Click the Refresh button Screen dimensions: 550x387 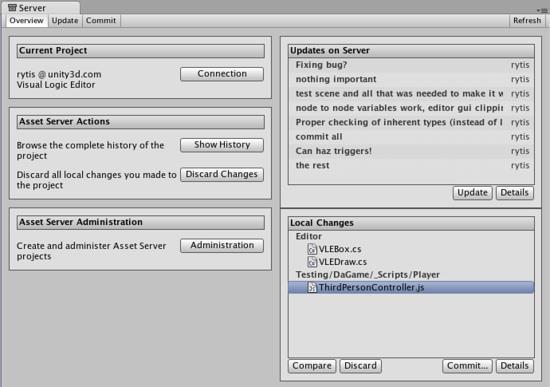[x=527, y=21]
